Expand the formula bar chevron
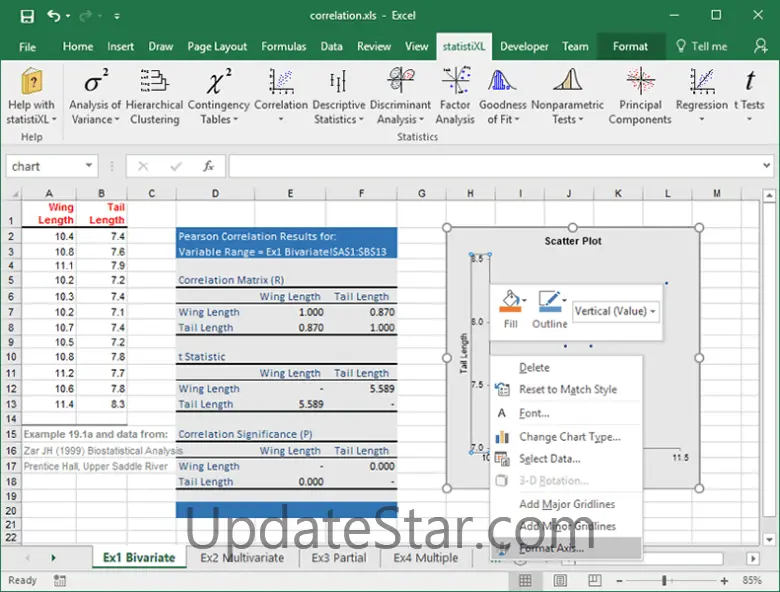780x592 pixels. 766,165
